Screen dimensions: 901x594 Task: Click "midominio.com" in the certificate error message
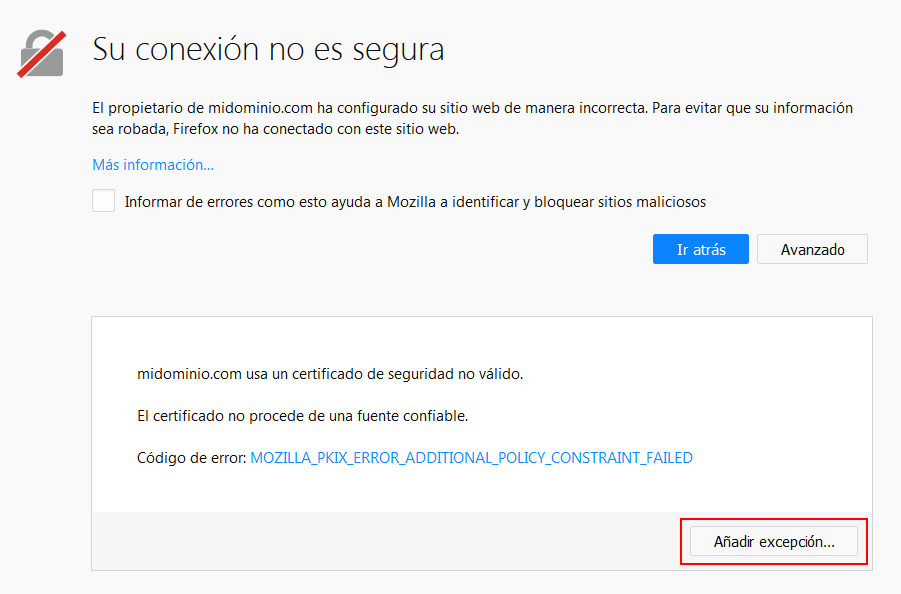pos(188,374)
